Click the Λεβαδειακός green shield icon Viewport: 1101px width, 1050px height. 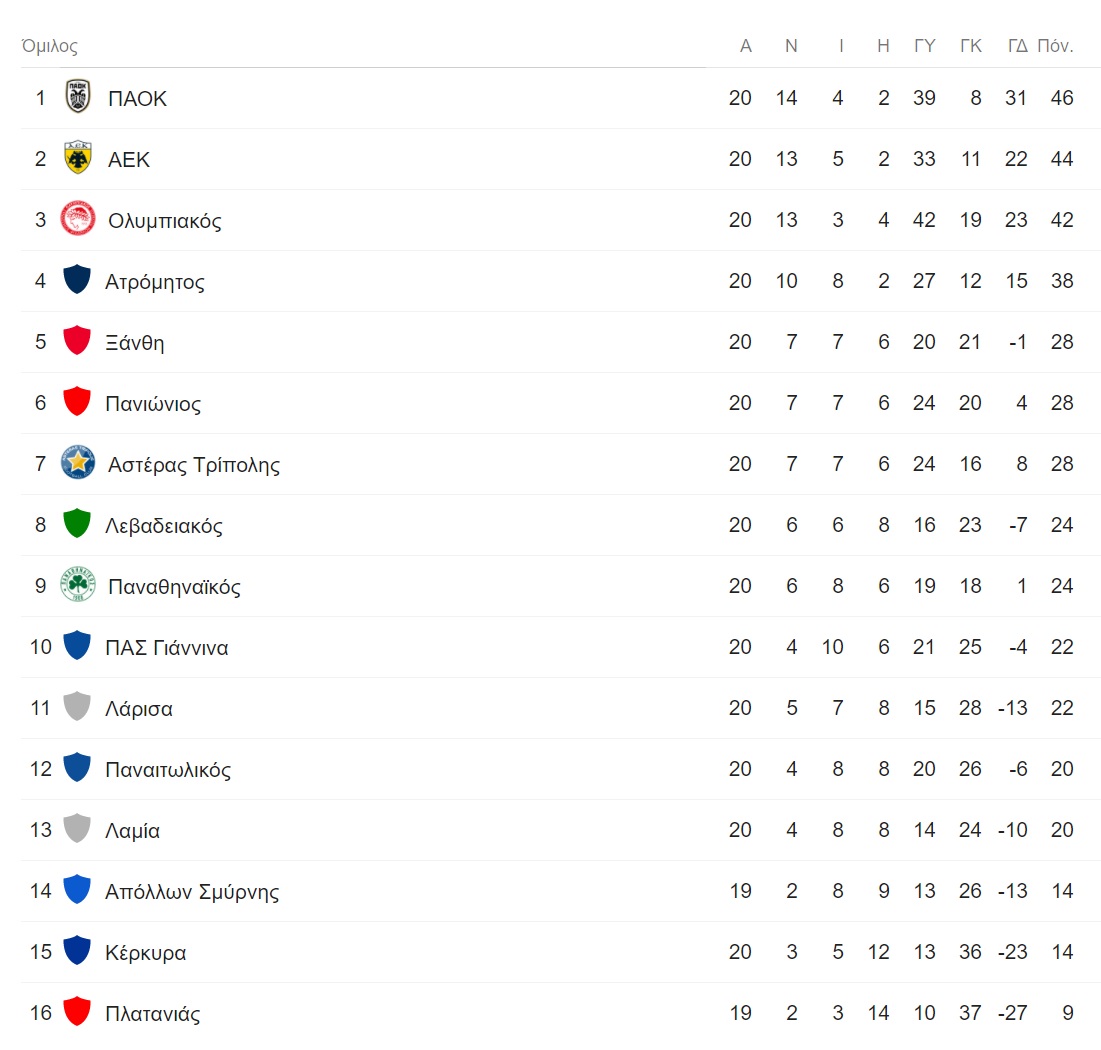pyautogui.click(x=77, y=524)
